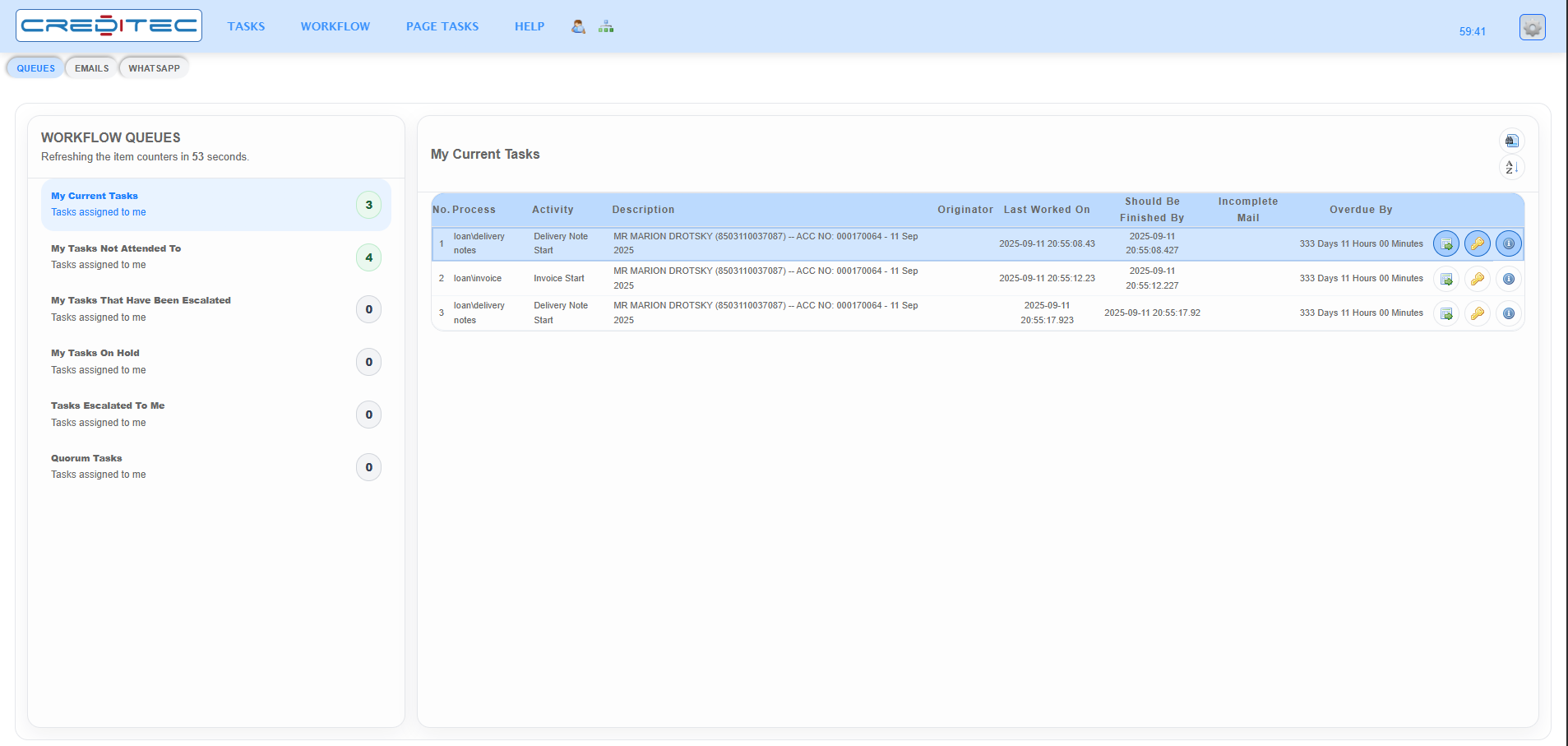Open the settings gear at top right
Screen dimensions: 1568x746
coord(1532,27)
